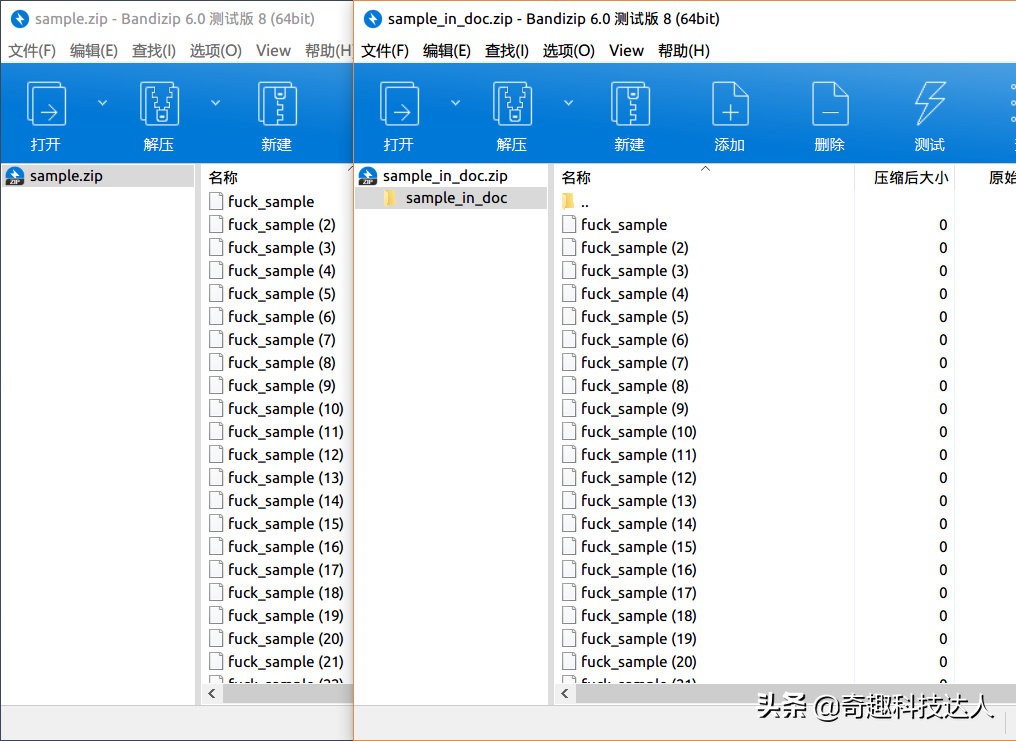Select first fuck_sample file in sample.zip list
The height and width of the screenshot is (741, 1016).
271,202
